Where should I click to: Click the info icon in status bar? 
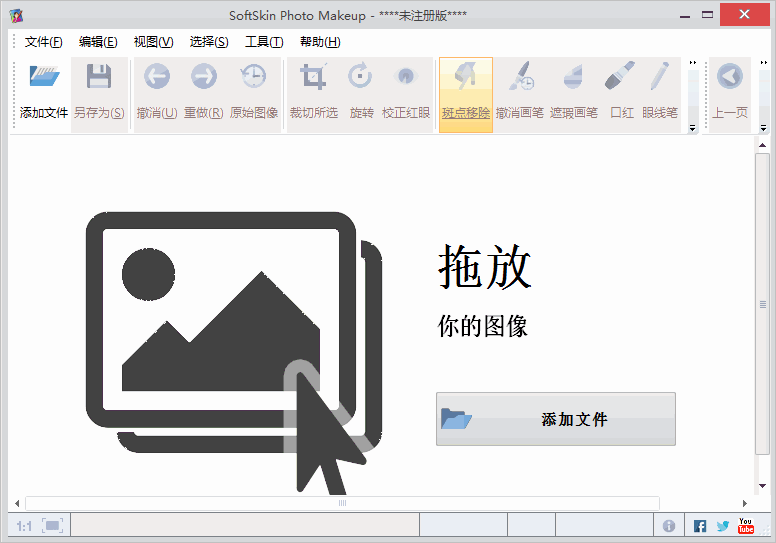[x=669, y=526]
